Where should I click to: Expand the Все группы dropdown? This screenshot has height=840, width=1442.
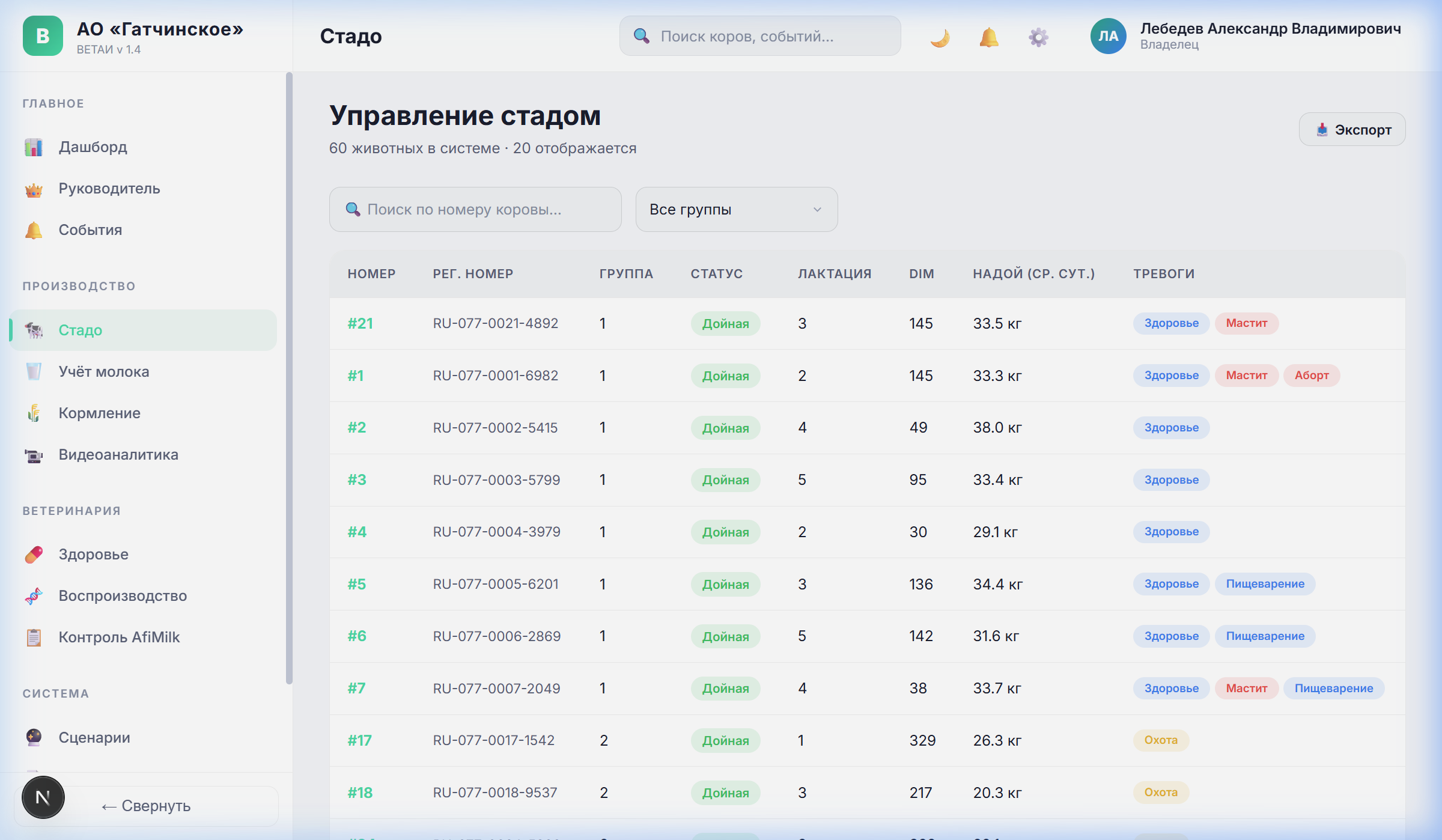(736, 210)
